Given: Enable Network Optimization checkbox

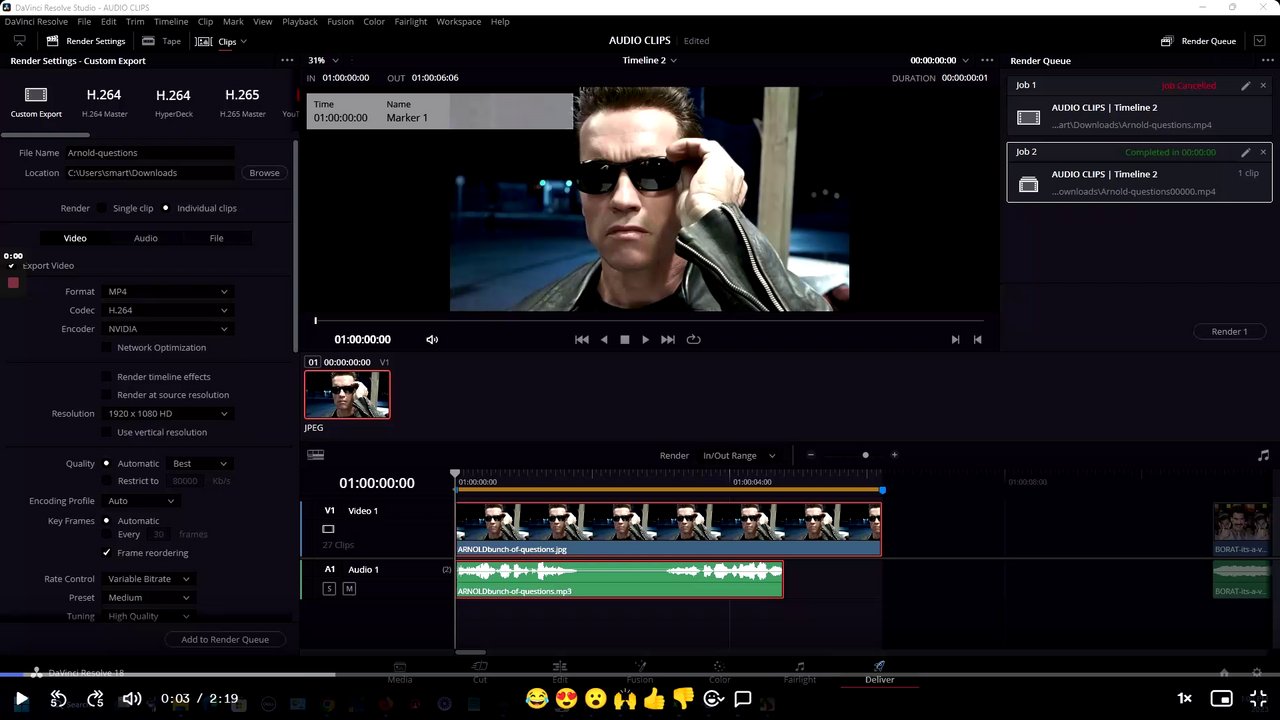Looking at the screenshot, I should [x=107, y=348].
